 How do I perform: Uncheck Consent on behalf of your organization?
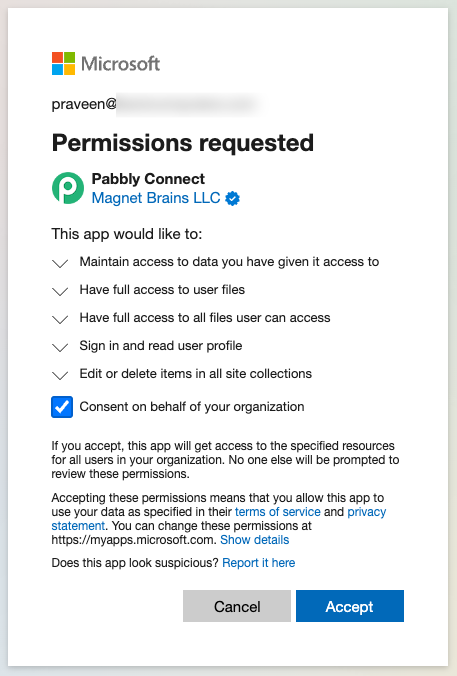62,407
